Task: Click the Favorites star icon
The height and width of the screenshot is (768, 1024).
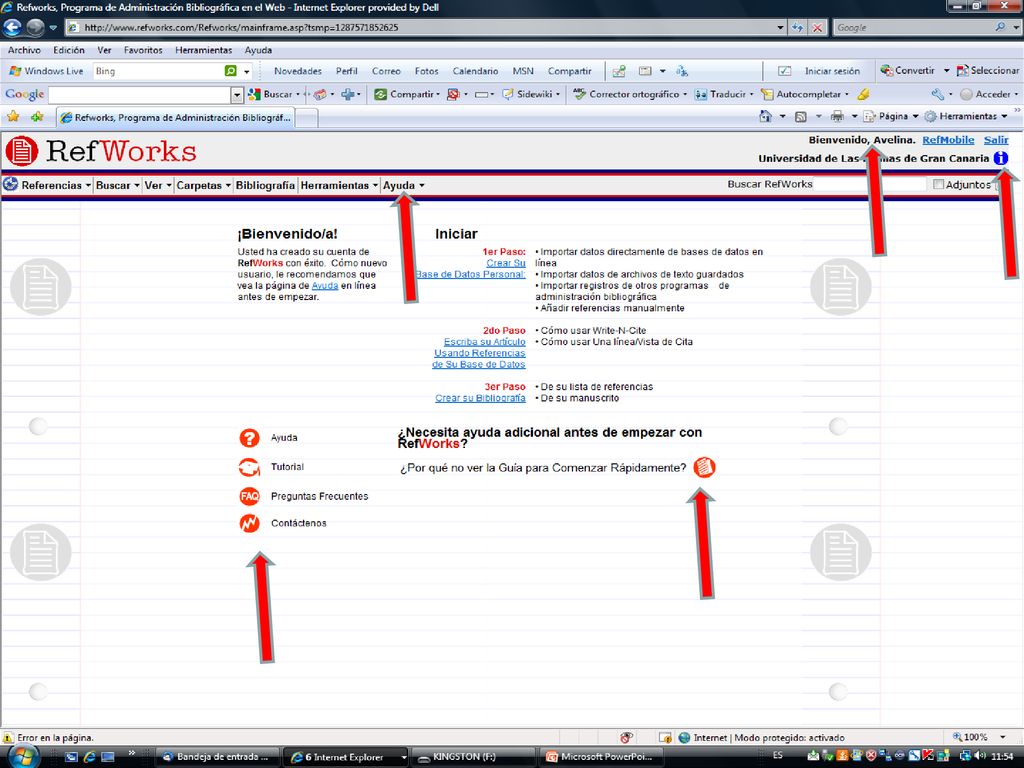Action: click(x=13, y=116)
